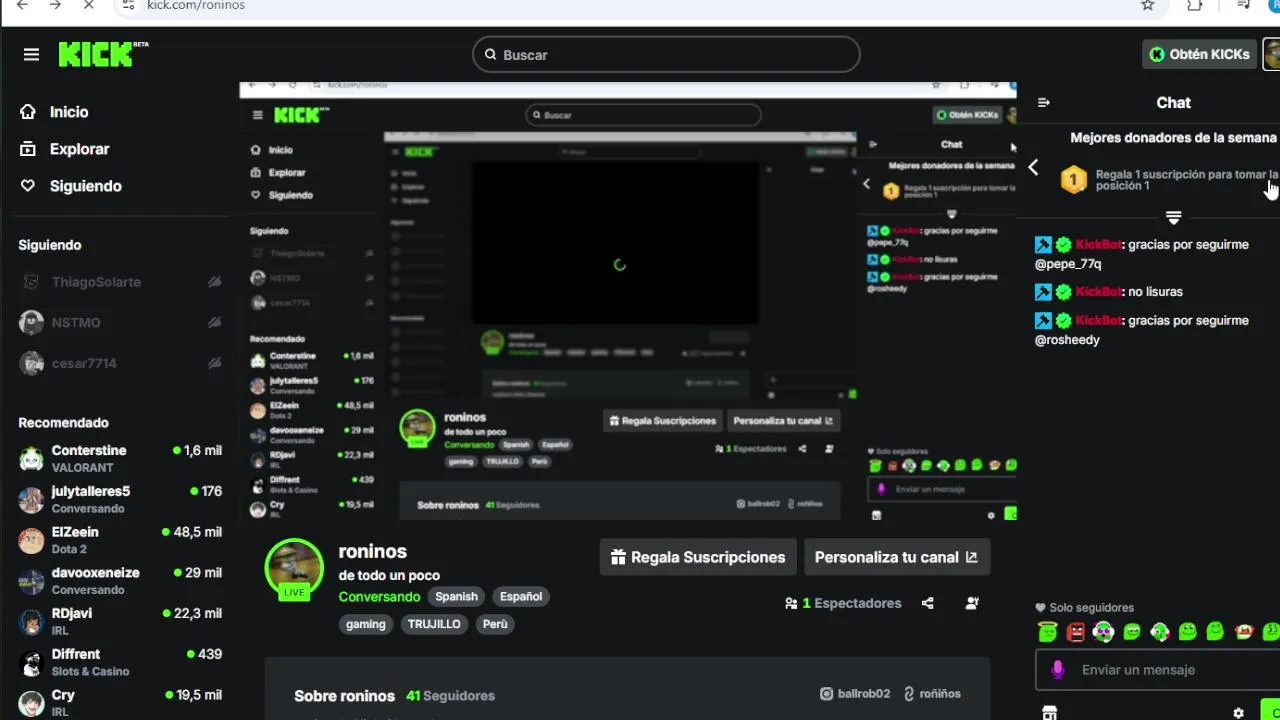This screenshot has width=1280, height=720.
Task: Click the person icon beside the share icon
Action: pos(972,603)
